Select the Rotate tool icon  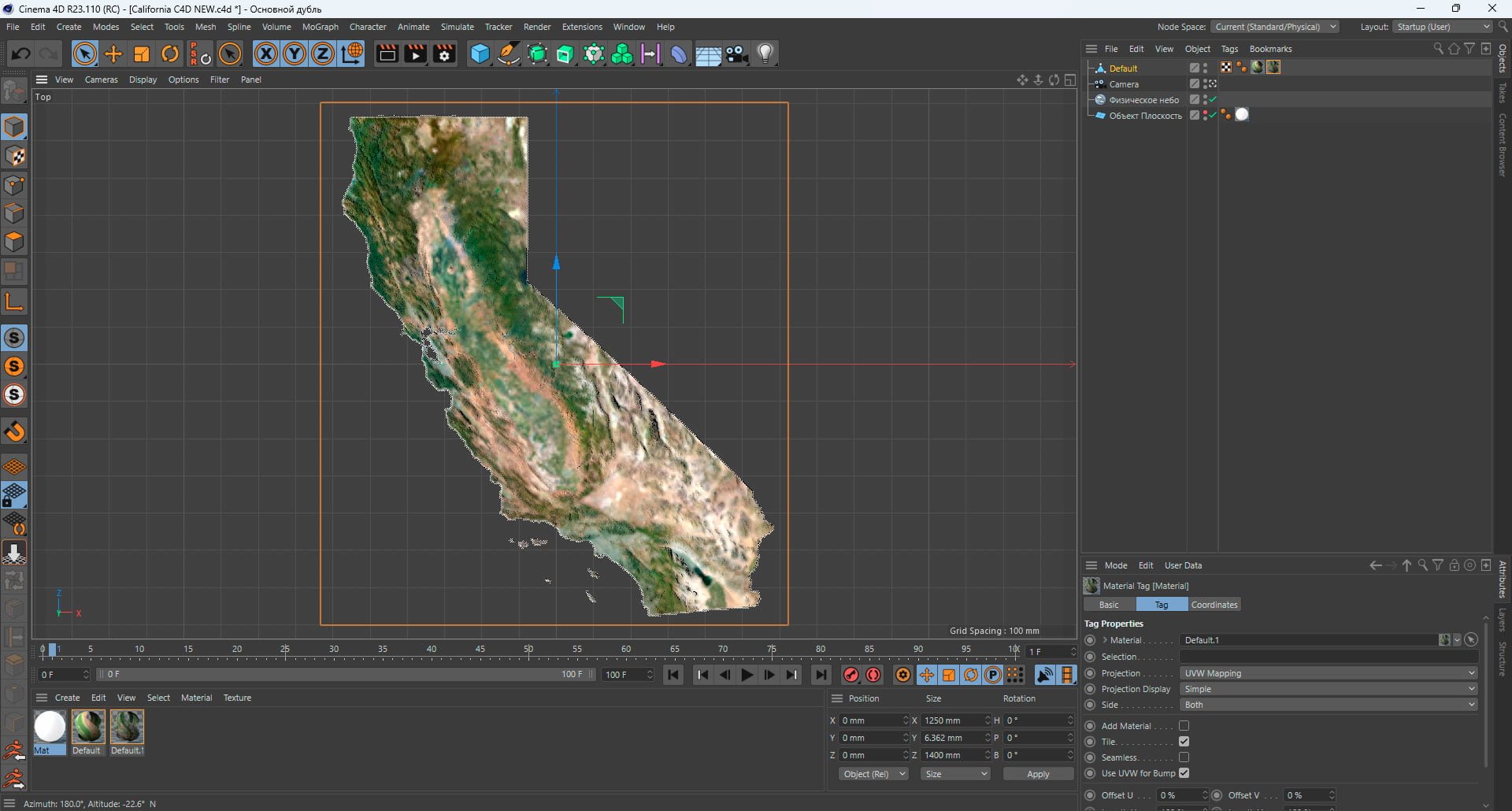click(170, 54)
